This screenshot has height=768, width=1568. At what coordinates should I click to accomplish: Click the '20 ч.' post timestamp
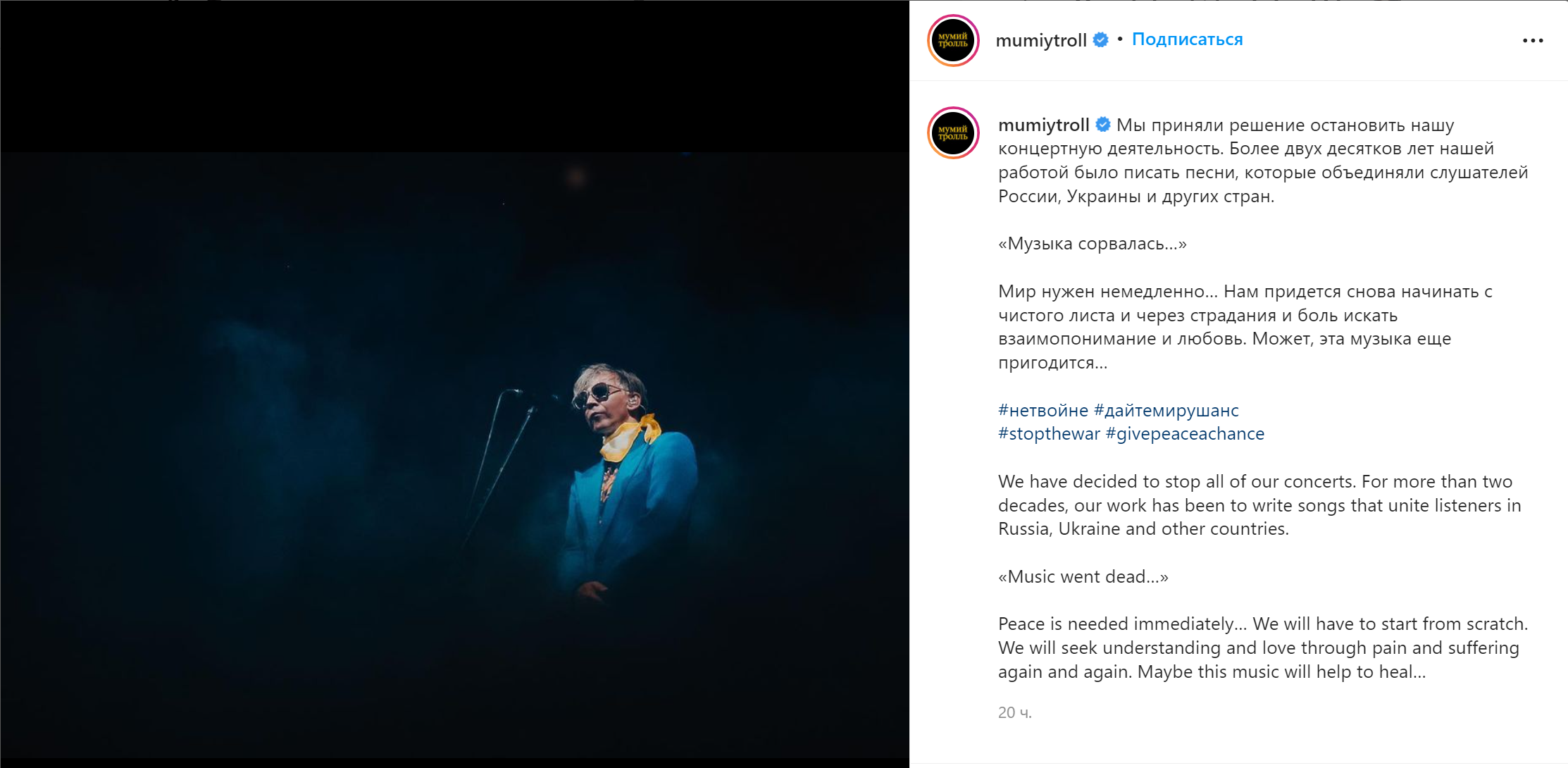point(1014,712)
